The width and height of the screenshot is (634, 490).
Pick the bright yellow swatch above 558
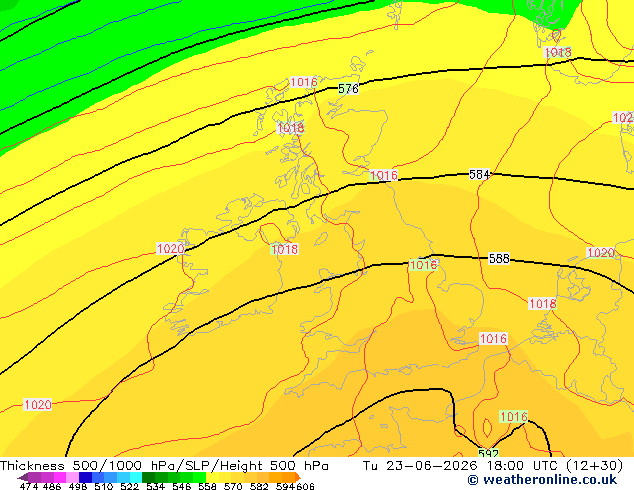[x=212, y=477]
